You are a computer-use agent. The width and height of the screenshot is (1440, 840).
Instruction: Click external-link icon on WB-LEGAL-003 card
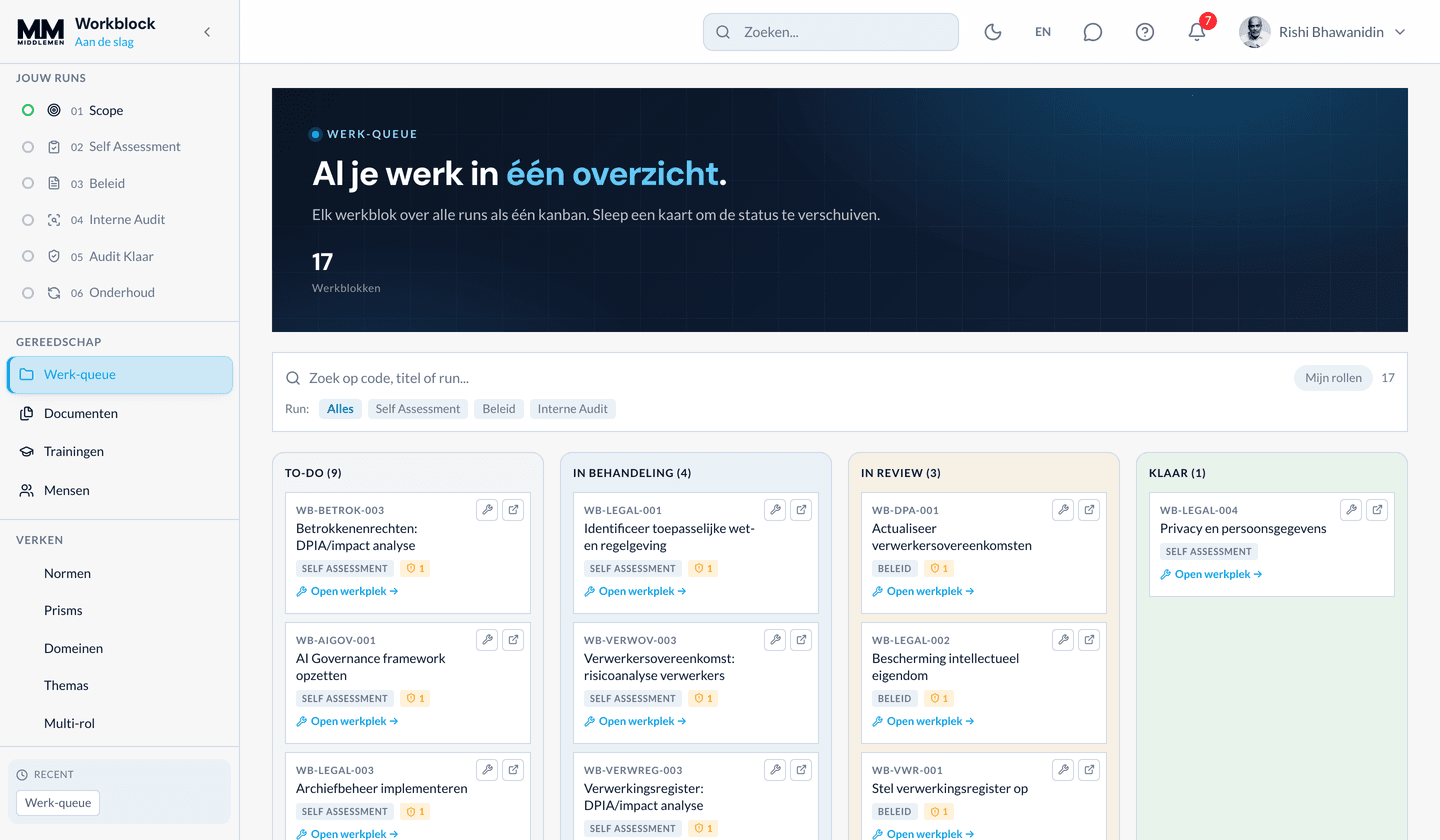(513, 770)
